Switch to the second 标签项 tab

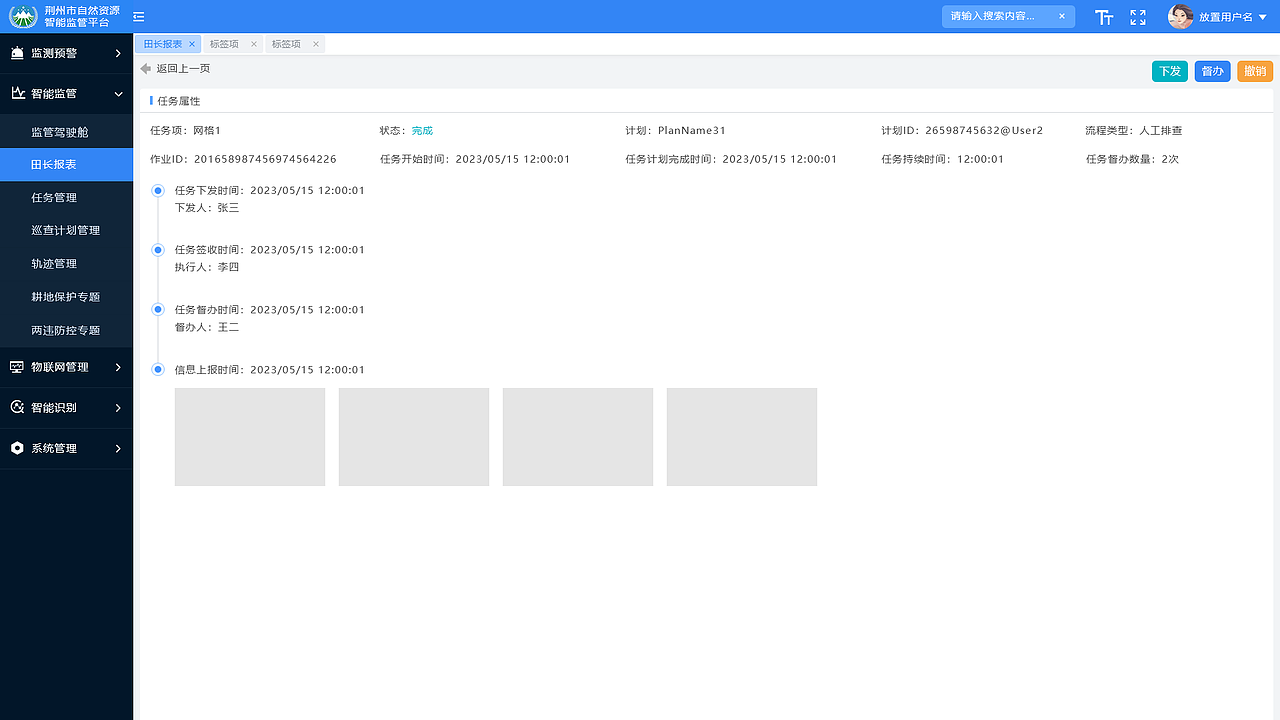point(294,44)
